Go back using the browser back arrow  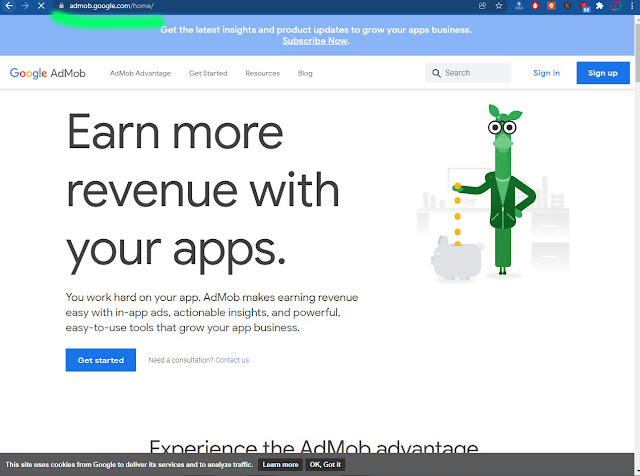tap(9, 6)
